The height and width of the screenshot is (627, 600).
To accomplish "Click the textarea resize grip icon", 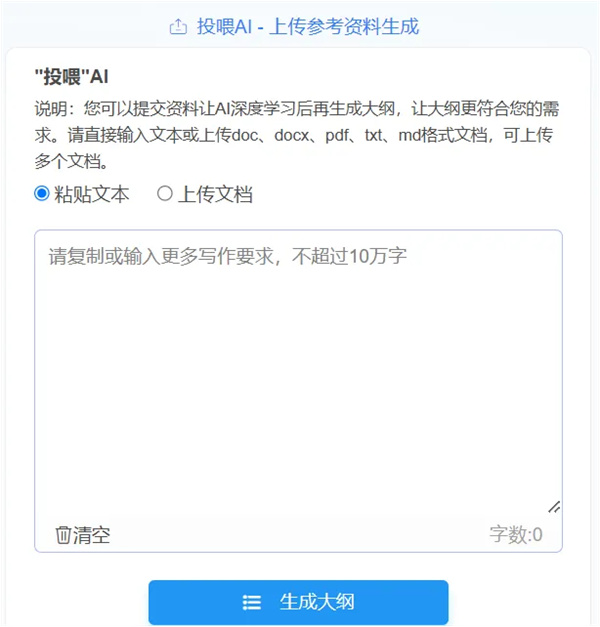I will pos(554,507).
